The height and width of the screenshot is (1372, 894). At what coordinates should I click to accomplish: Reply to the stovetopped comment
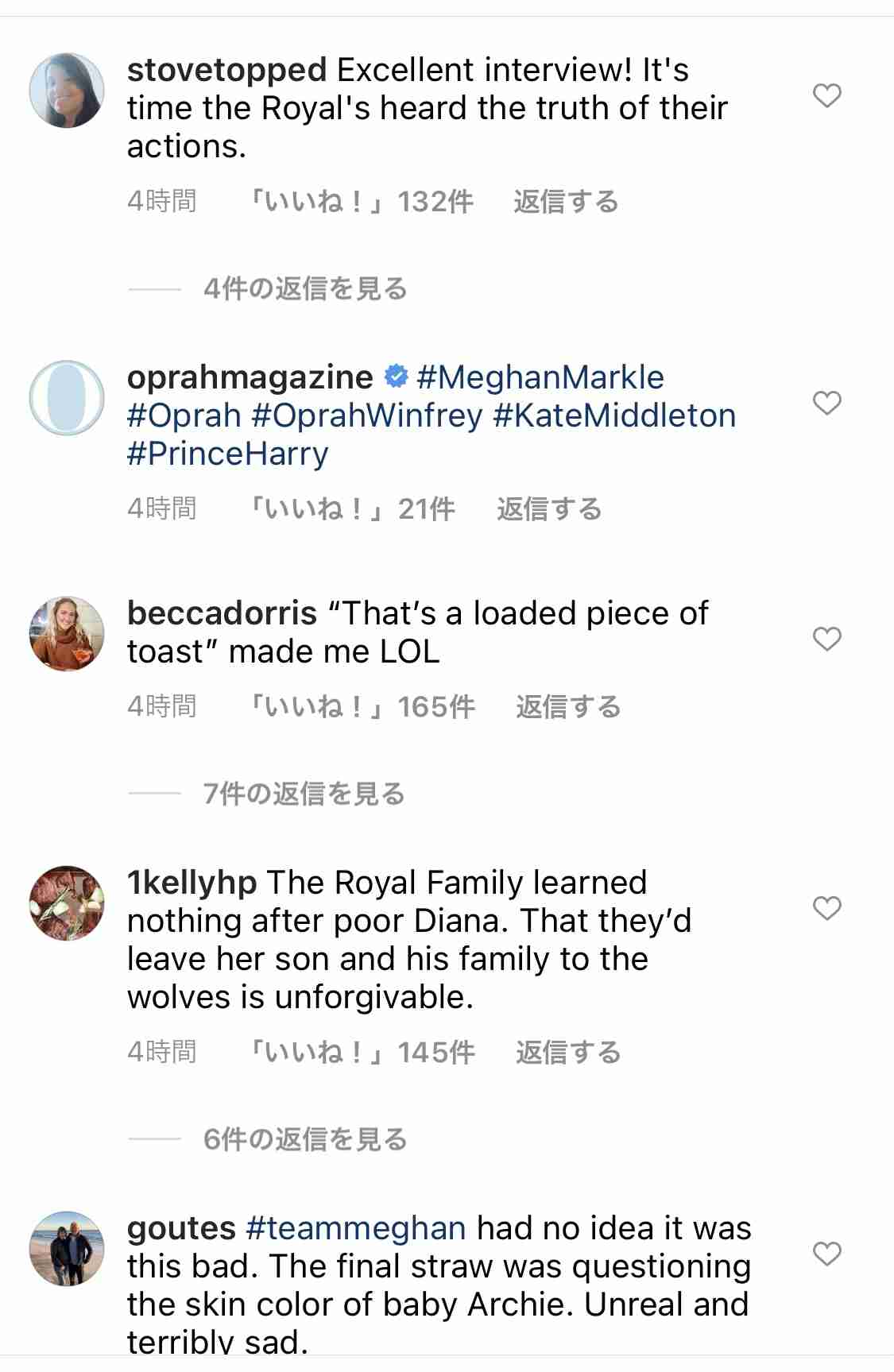[x=565, y=202]
